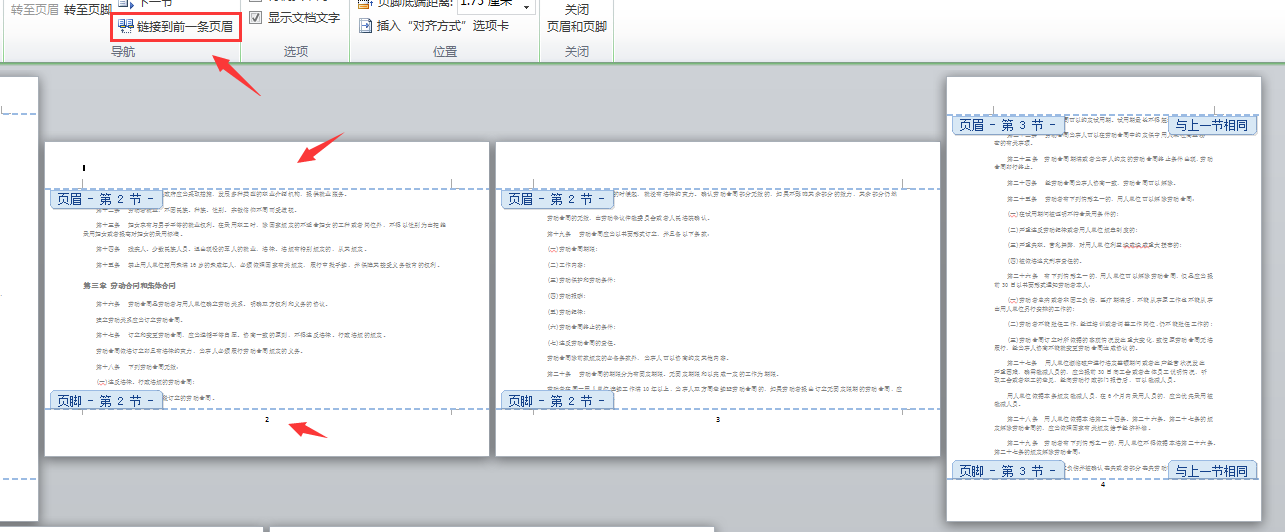This screenshot has width=1285, height=532.
Task: Click page number 2 in footer
Action: point(267,420)
